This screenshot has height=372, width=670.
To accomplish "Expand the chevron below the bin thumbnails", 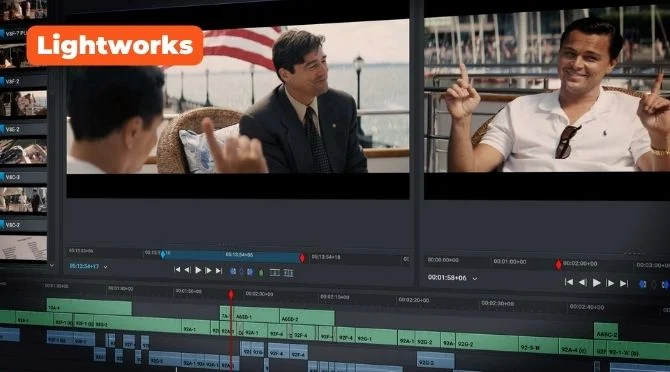I will click(52, 265).
